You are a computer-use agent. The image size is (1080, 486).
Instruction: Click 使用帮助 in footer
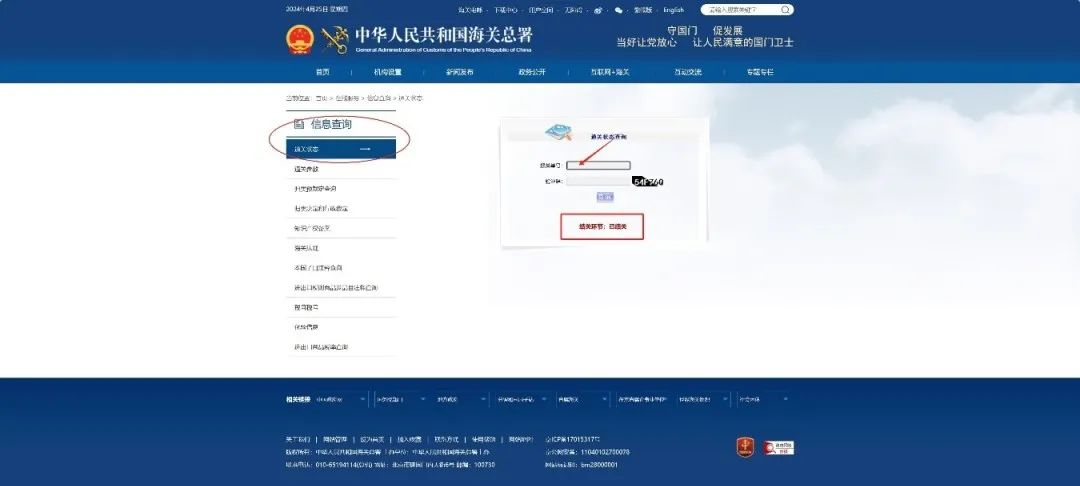484,439
